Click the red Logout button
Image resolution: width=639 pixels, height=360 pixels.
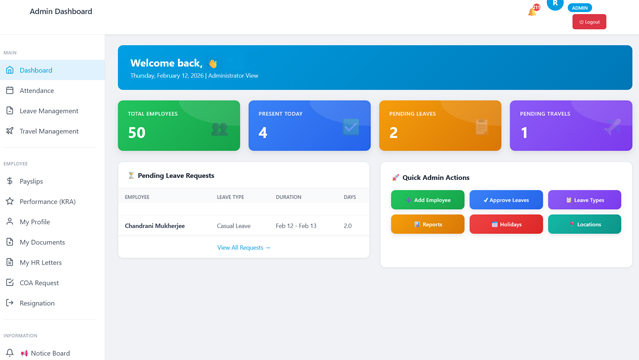click(x=589, y=22)
